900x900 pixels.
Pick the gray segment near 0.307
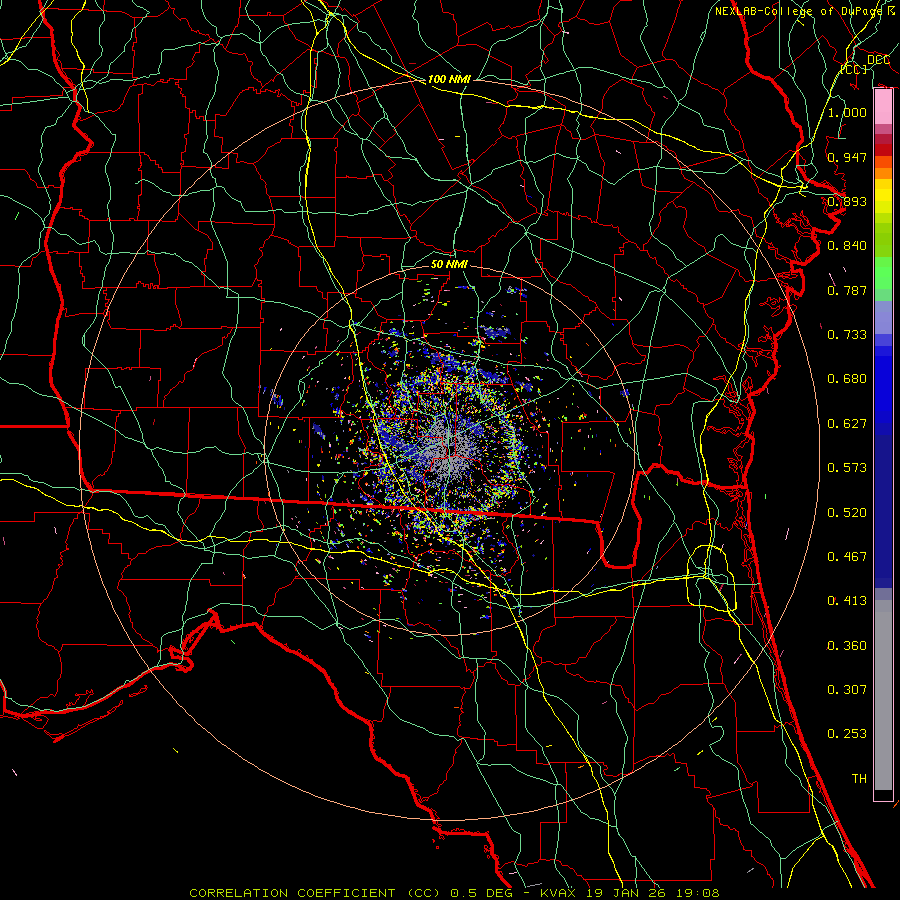pos(883,695)
